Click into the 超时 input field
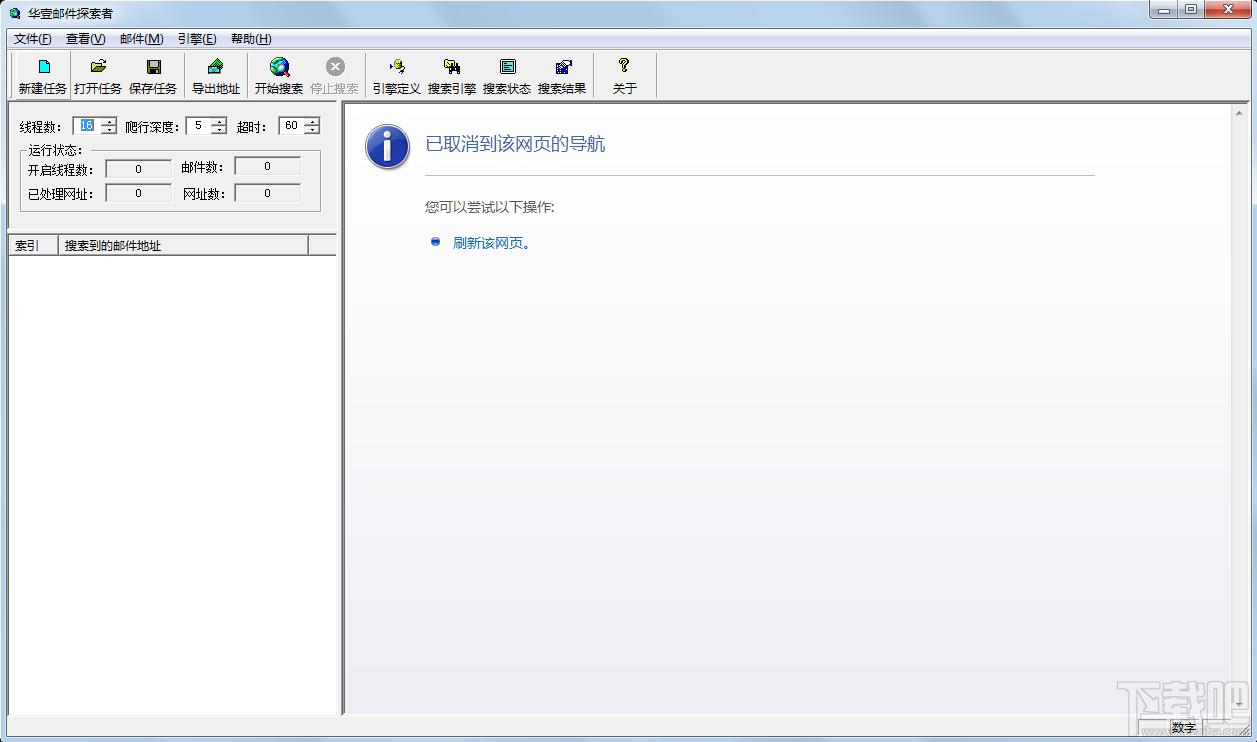The height and width of the screenshot is (742, 1257). (x=291, y=126)
